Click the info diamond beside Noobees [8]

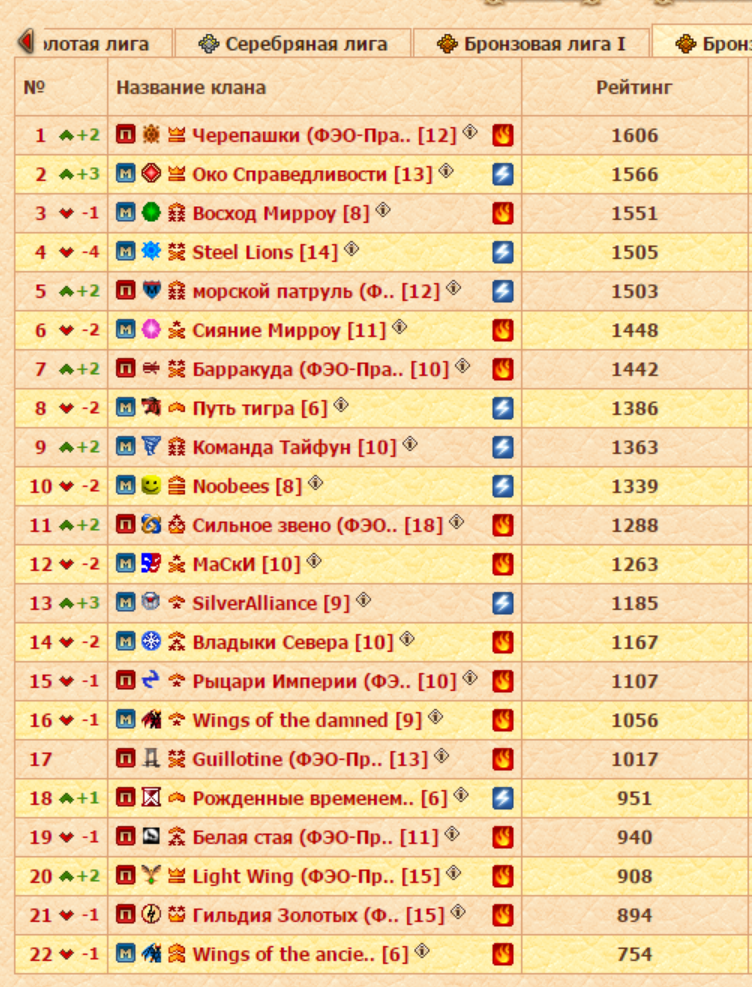point(316,483)
